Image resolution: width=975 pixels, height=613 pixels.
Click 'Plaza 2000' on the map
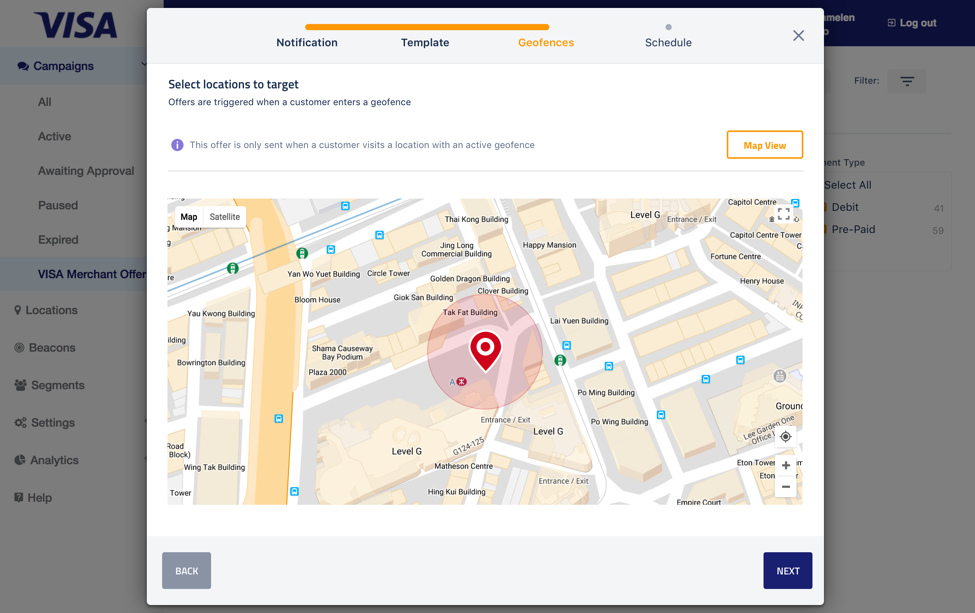click(x=328, y=372)
